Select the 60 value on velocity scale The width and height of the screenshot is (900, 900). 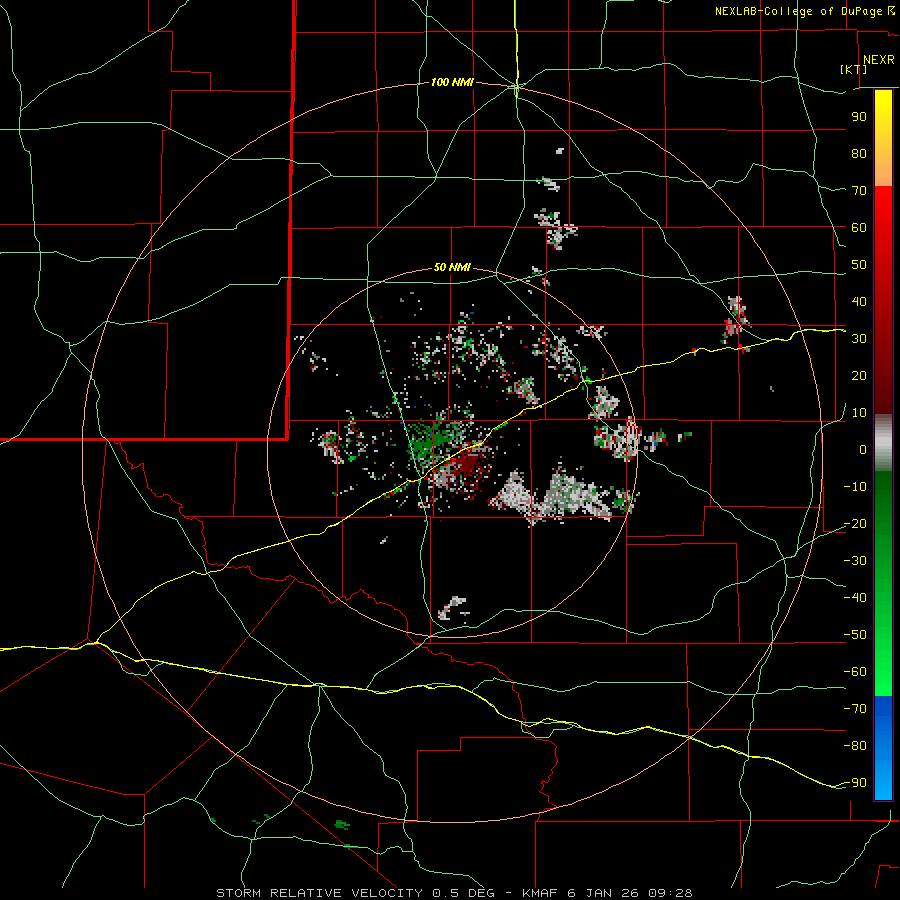click(859, 228)
